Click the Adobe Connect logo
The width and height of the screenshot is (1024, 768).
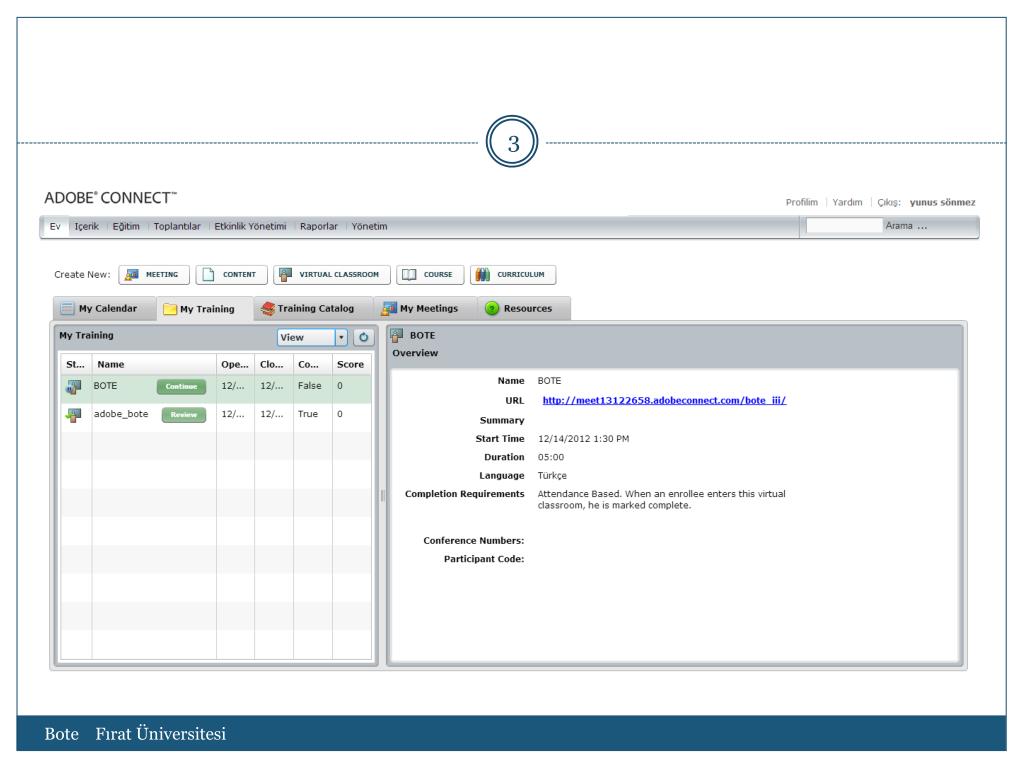click(x=110, y=198)
